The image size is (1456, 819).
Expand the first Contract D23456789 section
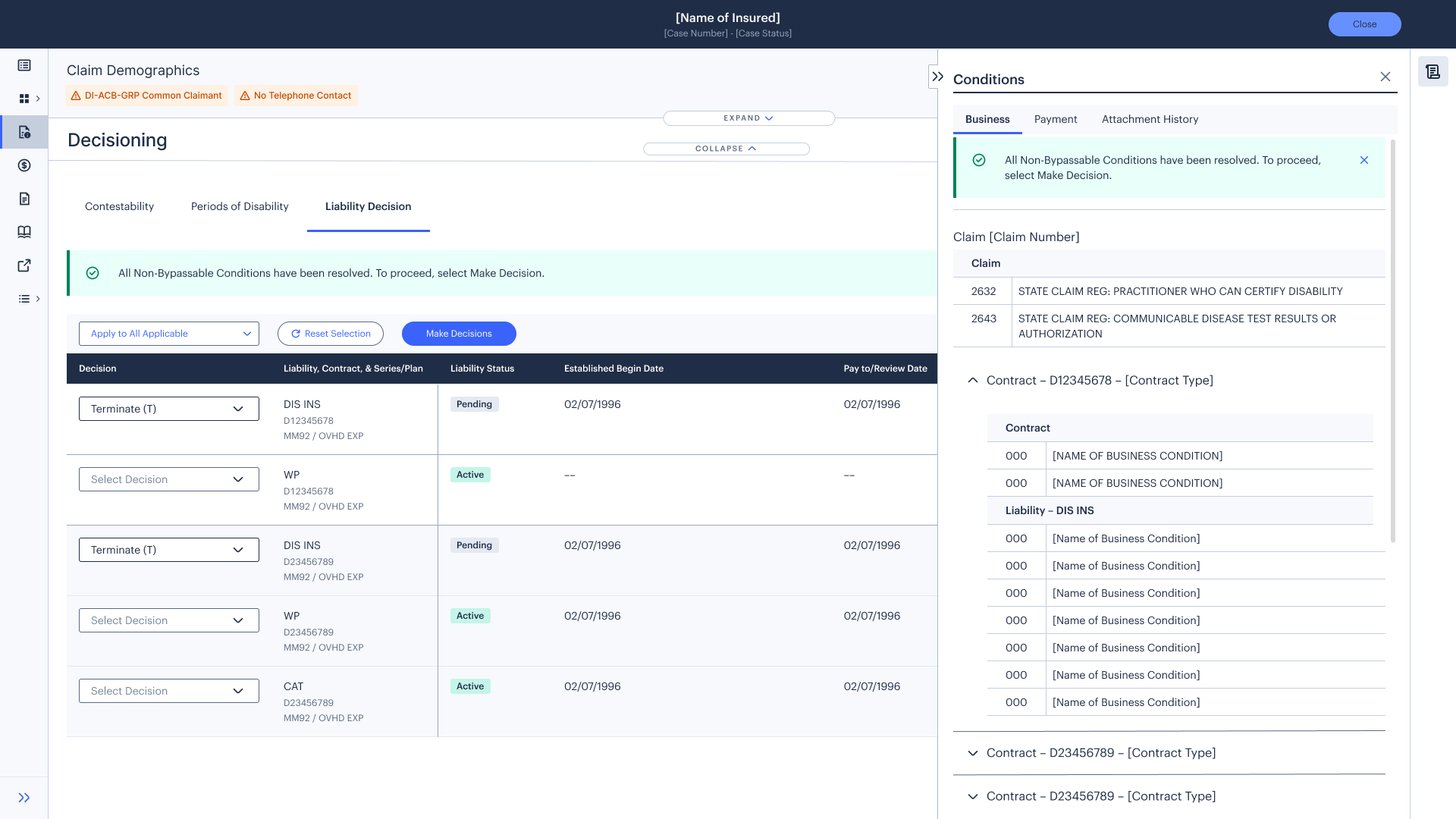(x=973, y=753)
